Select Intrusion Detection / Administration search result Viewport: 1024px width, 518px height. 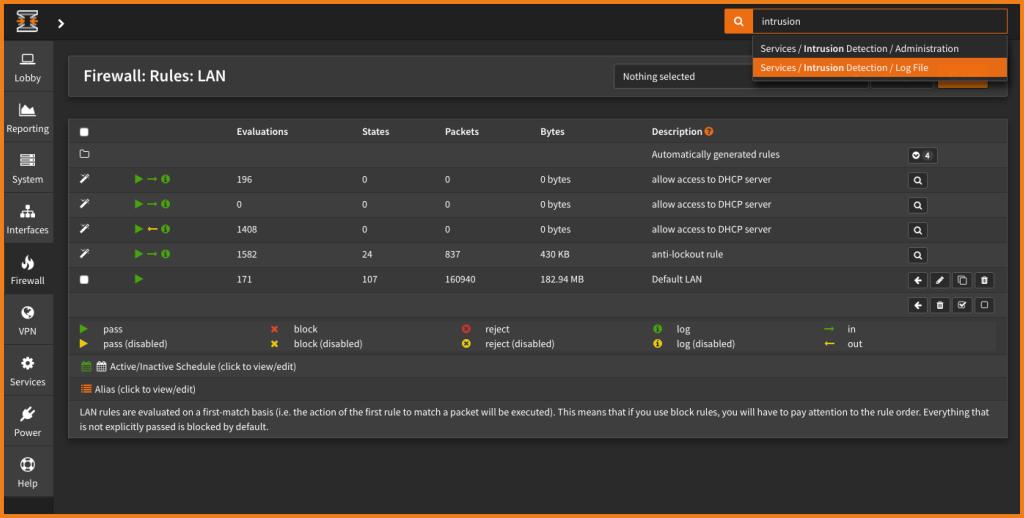tap(859, 48)
